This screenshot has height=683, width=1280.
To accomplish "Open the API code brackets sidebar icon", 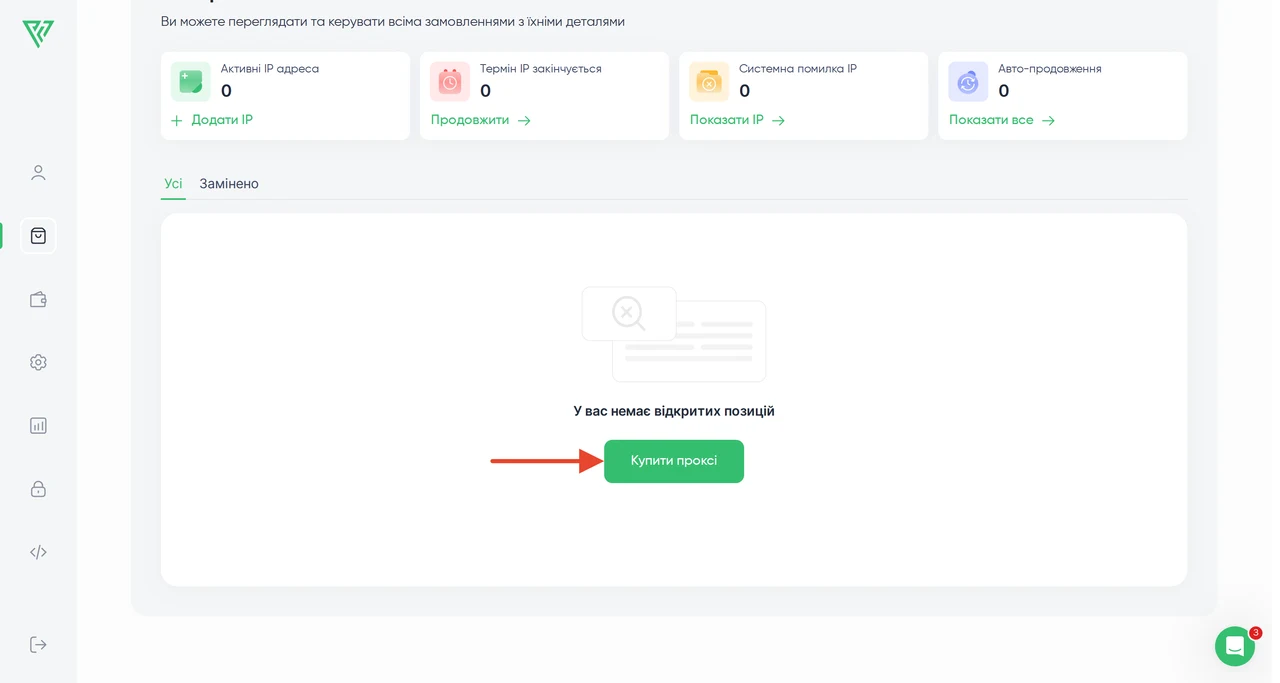I will point(38,552).
